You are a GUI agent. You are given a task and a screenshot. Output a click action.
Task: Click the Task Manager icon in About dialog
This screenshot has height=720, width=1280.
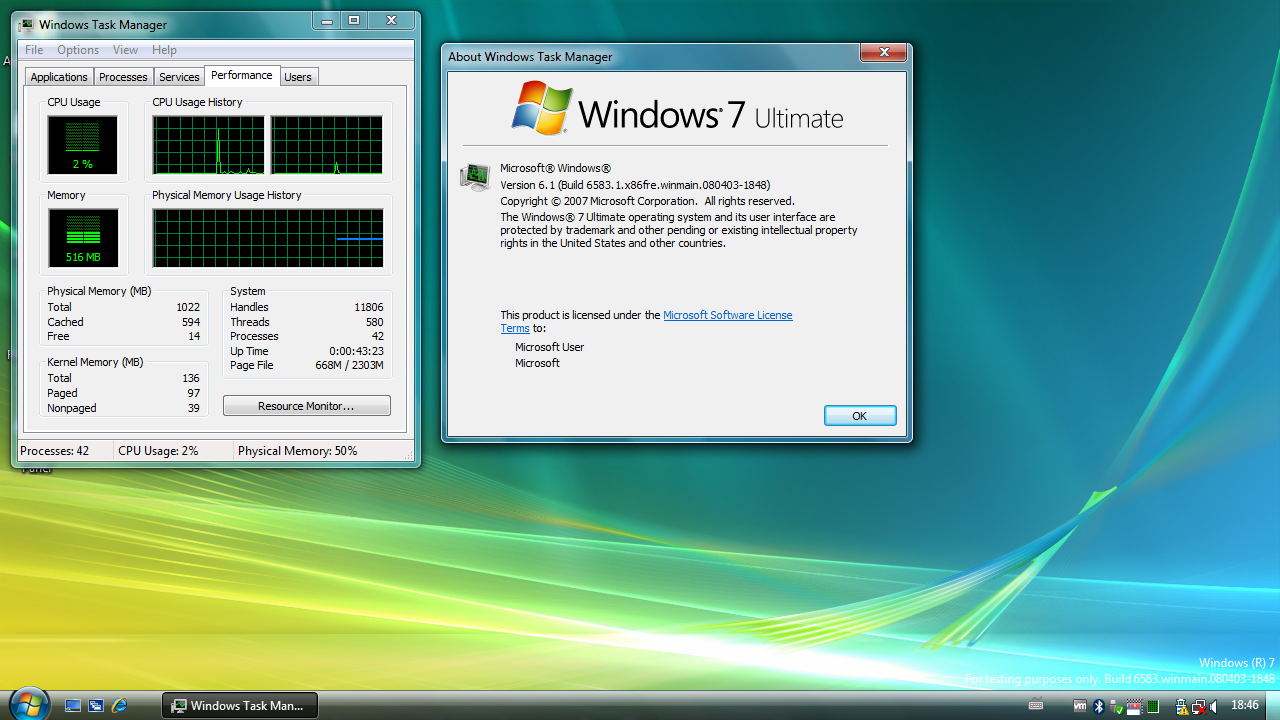(475, 177)
